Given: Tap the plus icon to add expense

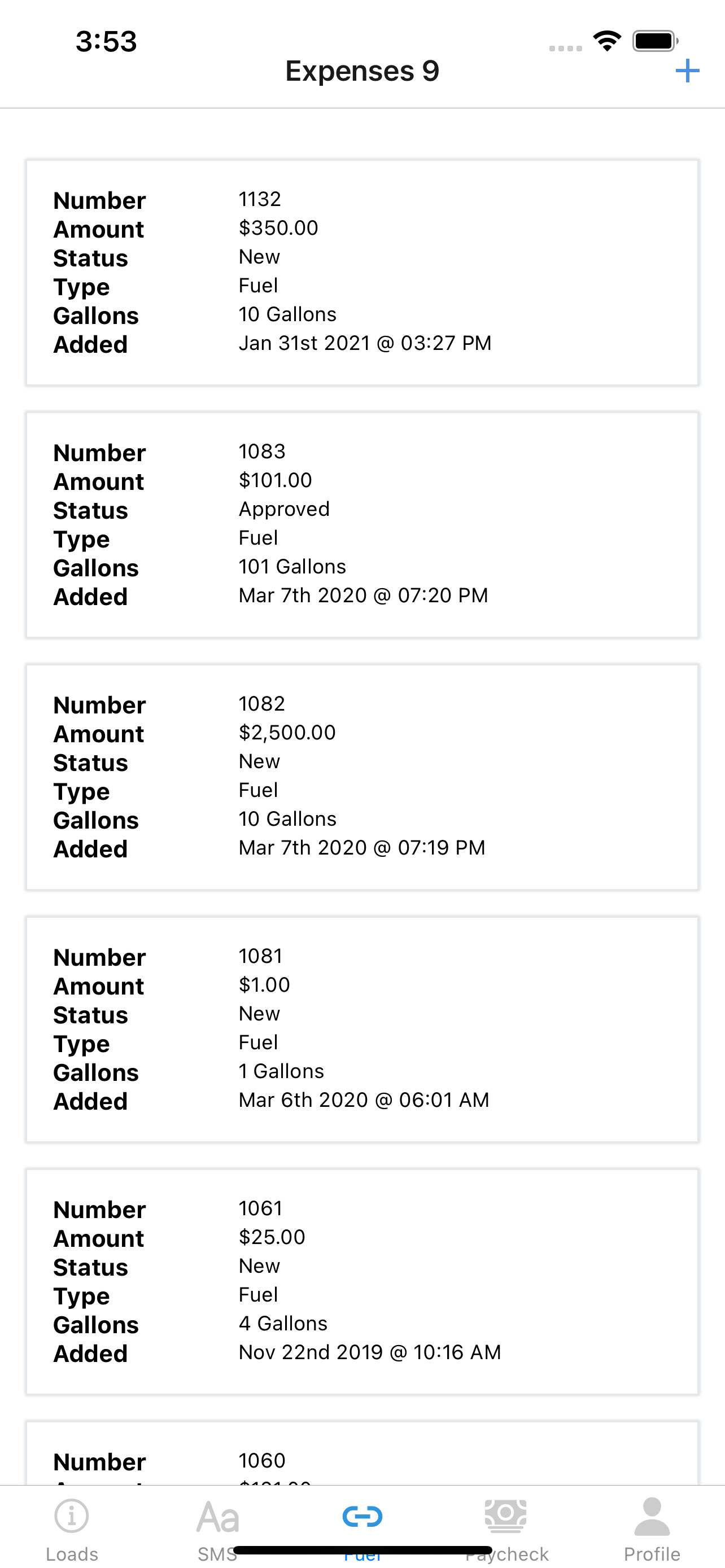Looking at the screenshot, I should point(687,71).
